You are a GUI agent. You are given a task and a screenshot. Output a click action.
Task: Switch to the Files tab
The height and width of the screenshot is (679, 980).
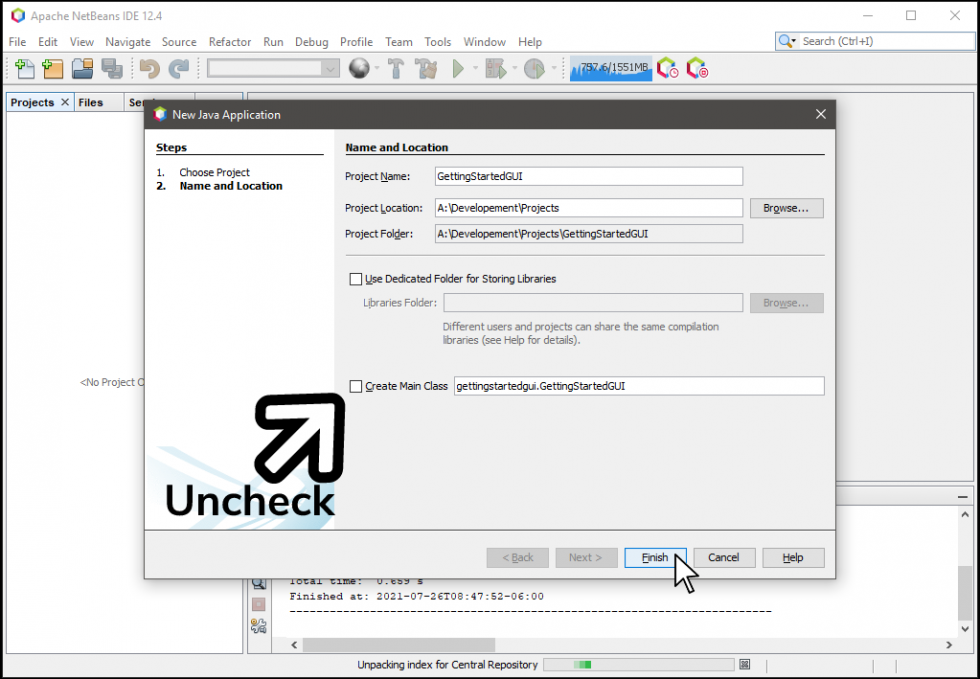[x=90, y=102]
